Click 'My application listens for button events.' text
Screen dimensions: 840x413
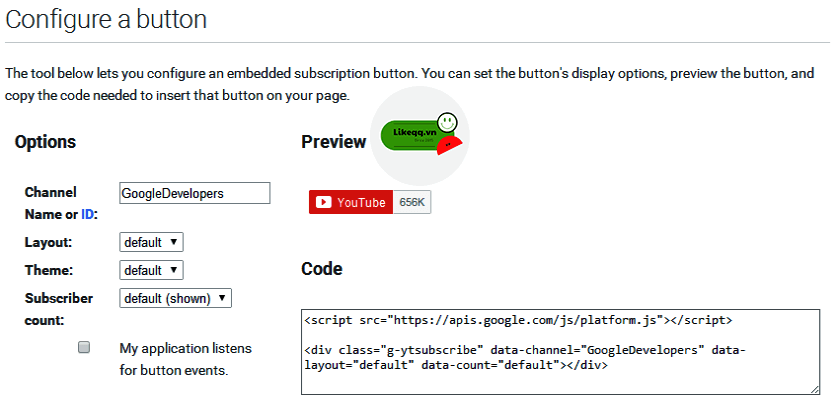coord(185,359)
